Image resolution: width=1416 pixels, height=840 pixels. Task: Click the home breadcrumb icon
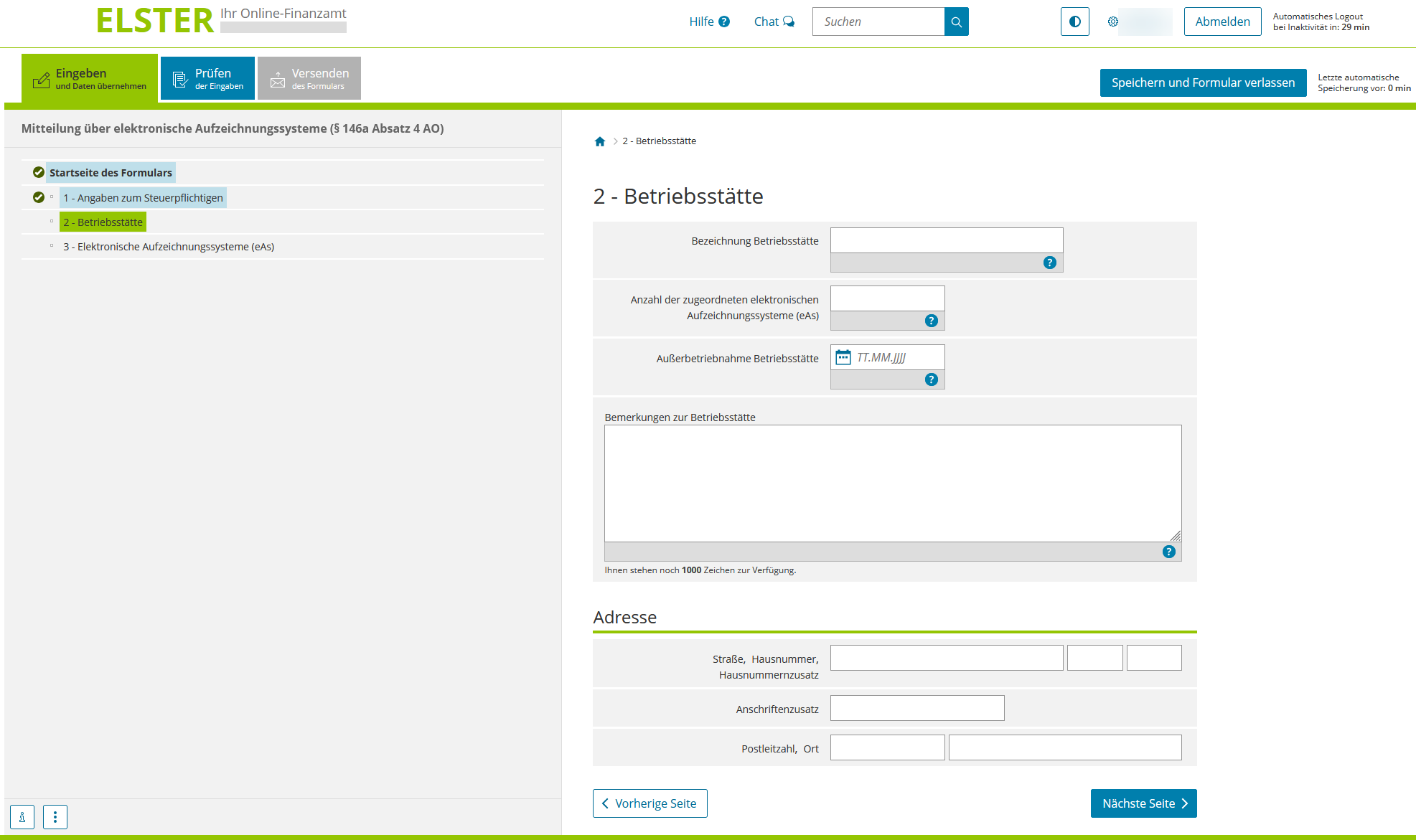pos(600,141)
